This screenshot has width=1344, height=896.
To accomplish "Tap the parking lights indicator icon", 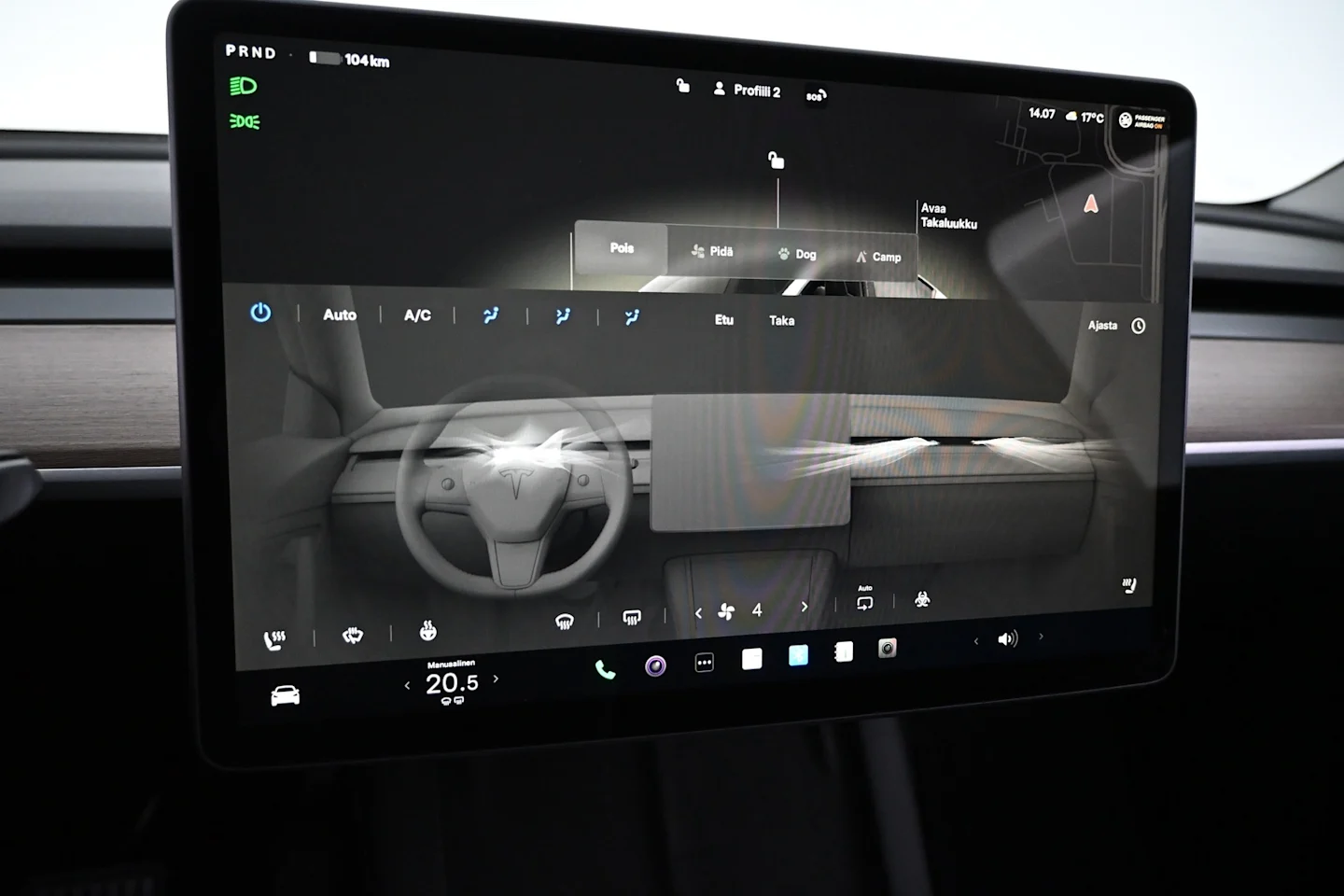I will [245, 121].
